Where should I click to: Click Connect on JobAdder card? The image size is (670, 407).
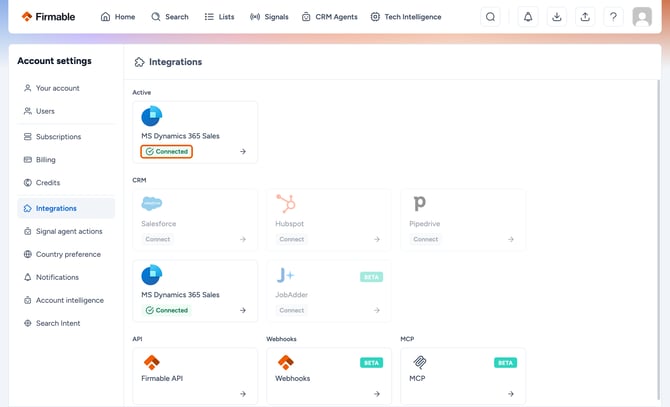[x=292, y=310]
